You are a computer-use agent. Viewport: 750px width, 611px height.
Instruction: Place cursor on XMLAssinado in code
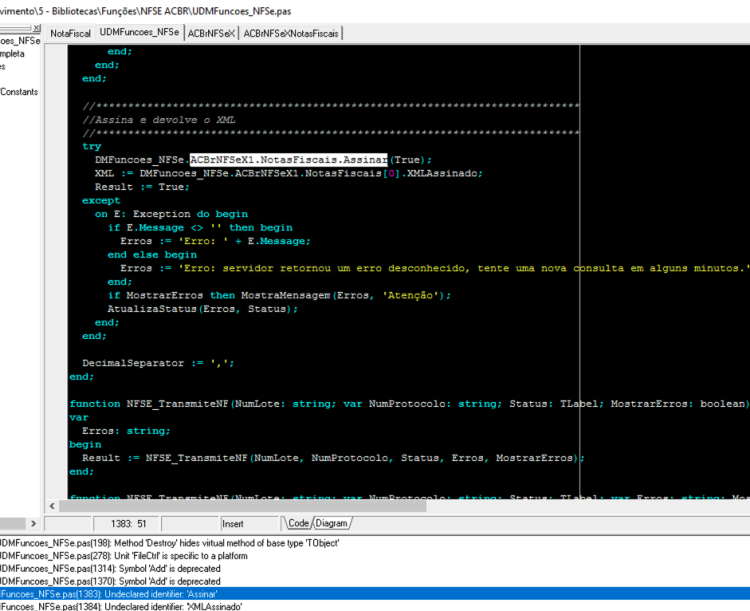pyautogui.click(x=441, y=173)
